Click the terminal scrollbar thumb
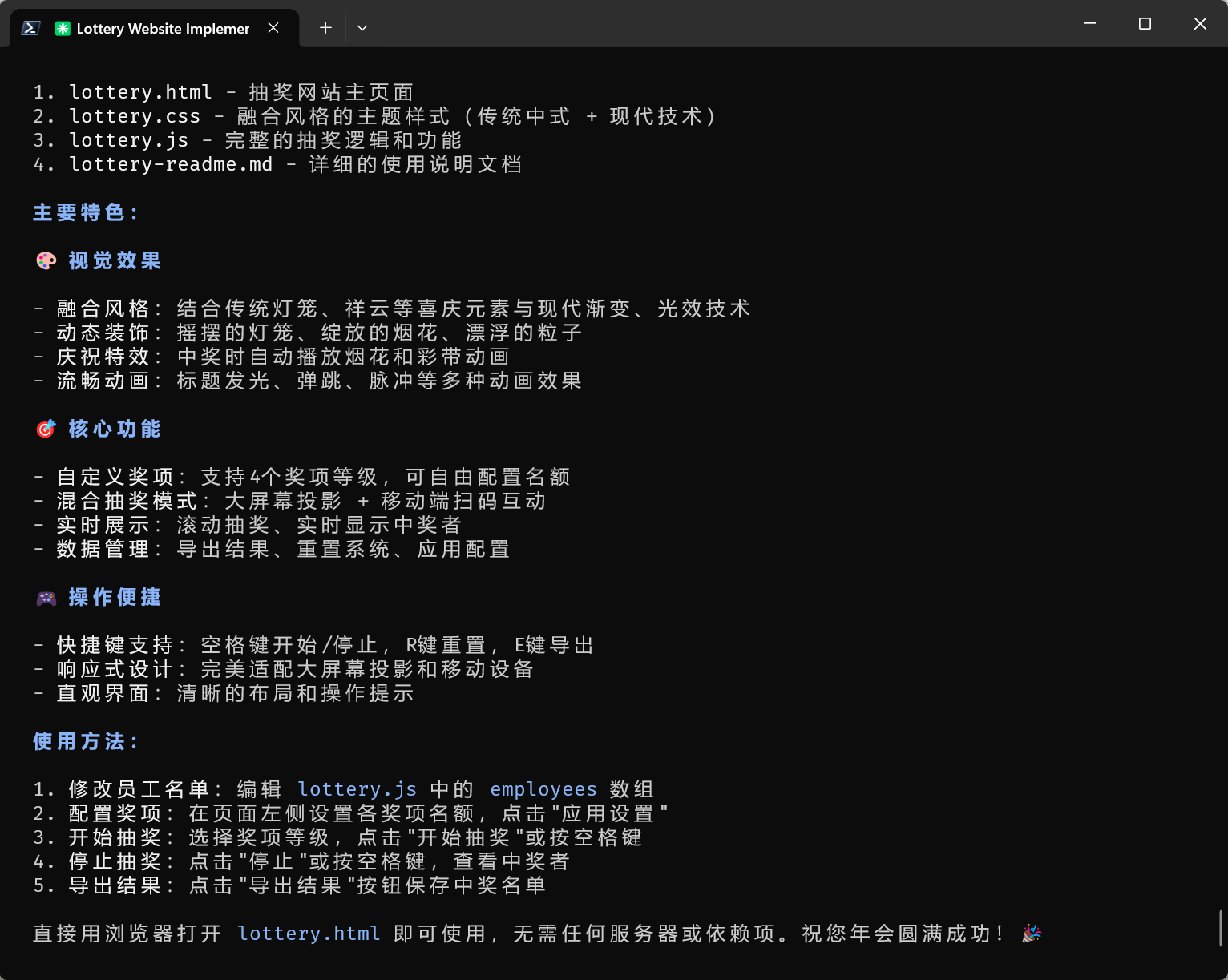 (x=1221, y=928)
